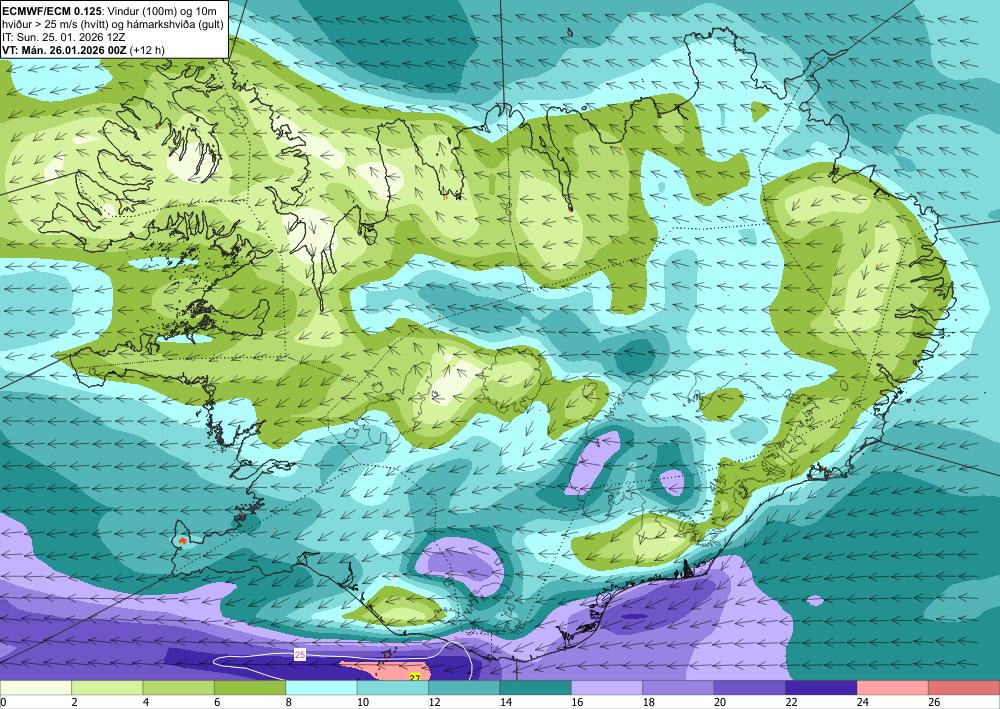The image size is (1000, 709).
Task: Click the 8–10 m/s light cyan legend swatch
Action: 321,688
